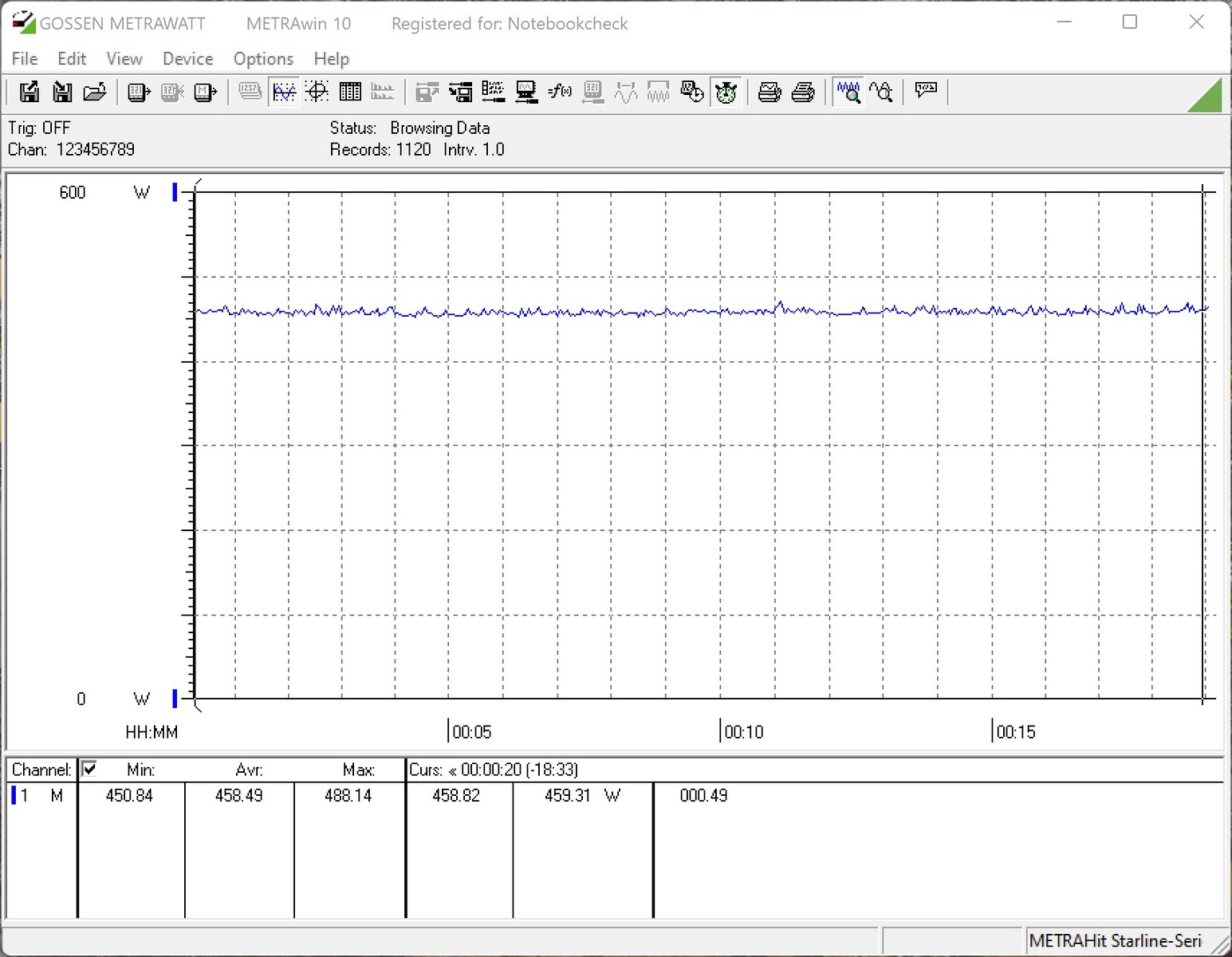Click the f(x) math function icon

point(560,93)
